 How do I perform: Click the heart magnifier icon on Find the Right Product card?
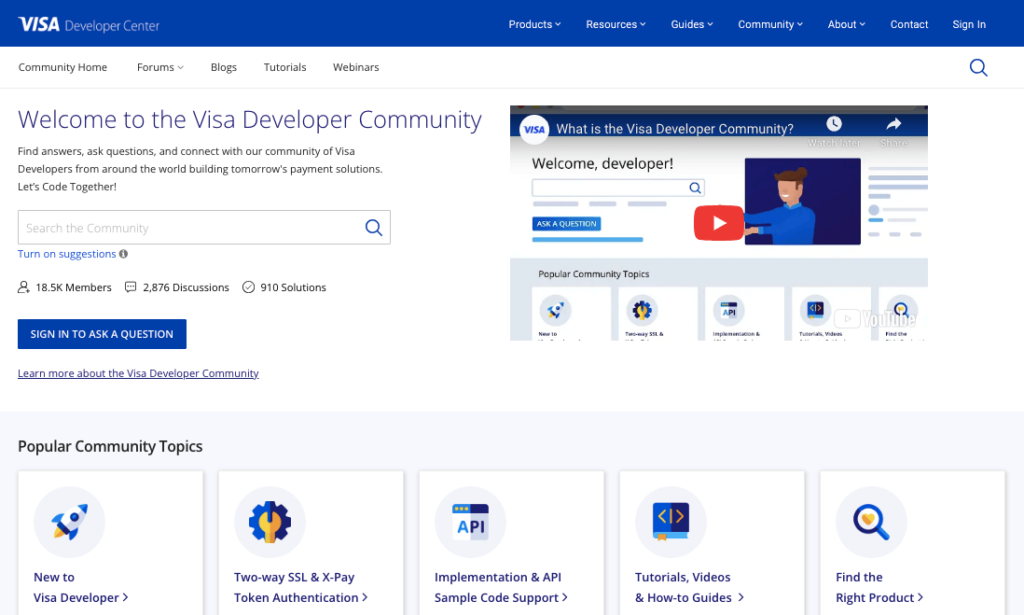coord(871,522)
